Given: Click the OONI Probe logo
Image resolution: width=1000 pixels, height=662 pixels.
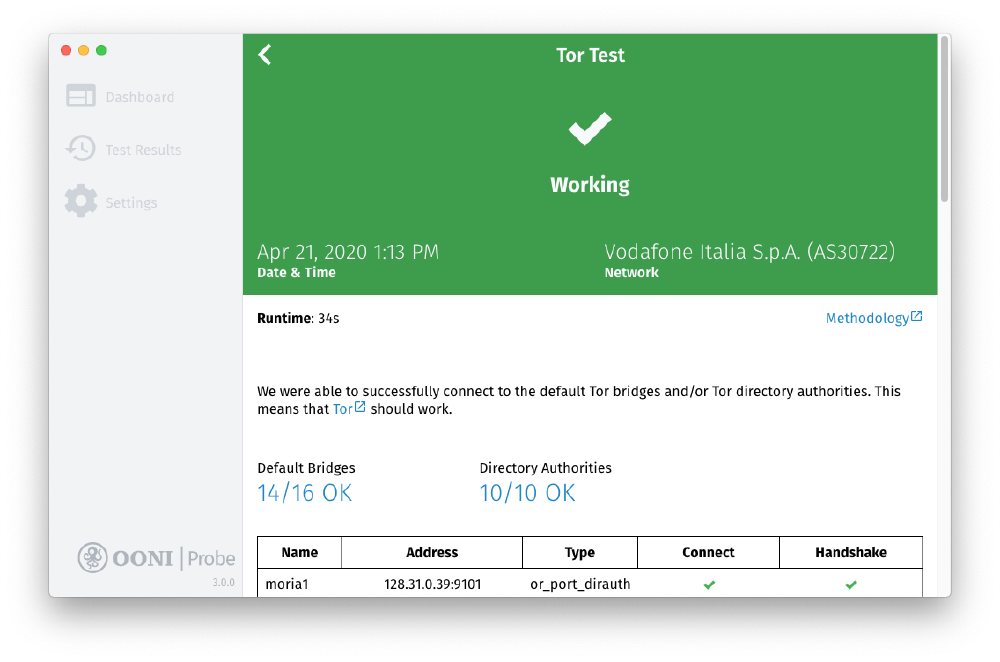Looking at the screenshot, I should click(x=156, y=558).
